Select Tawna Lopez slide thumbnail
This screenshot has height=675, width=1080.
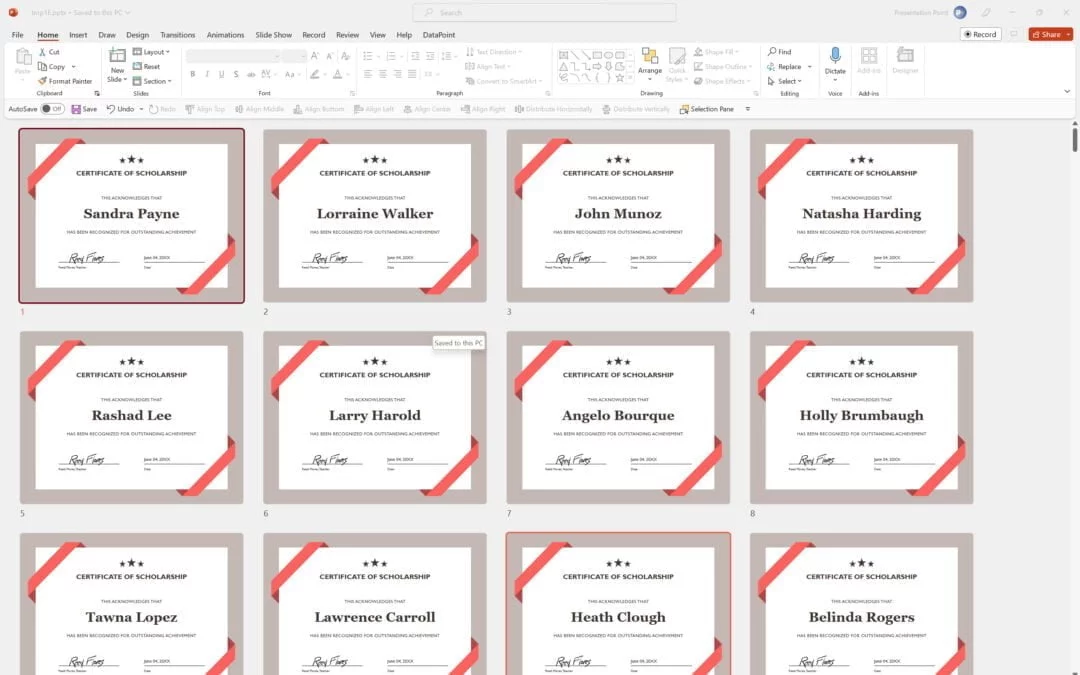132,604
